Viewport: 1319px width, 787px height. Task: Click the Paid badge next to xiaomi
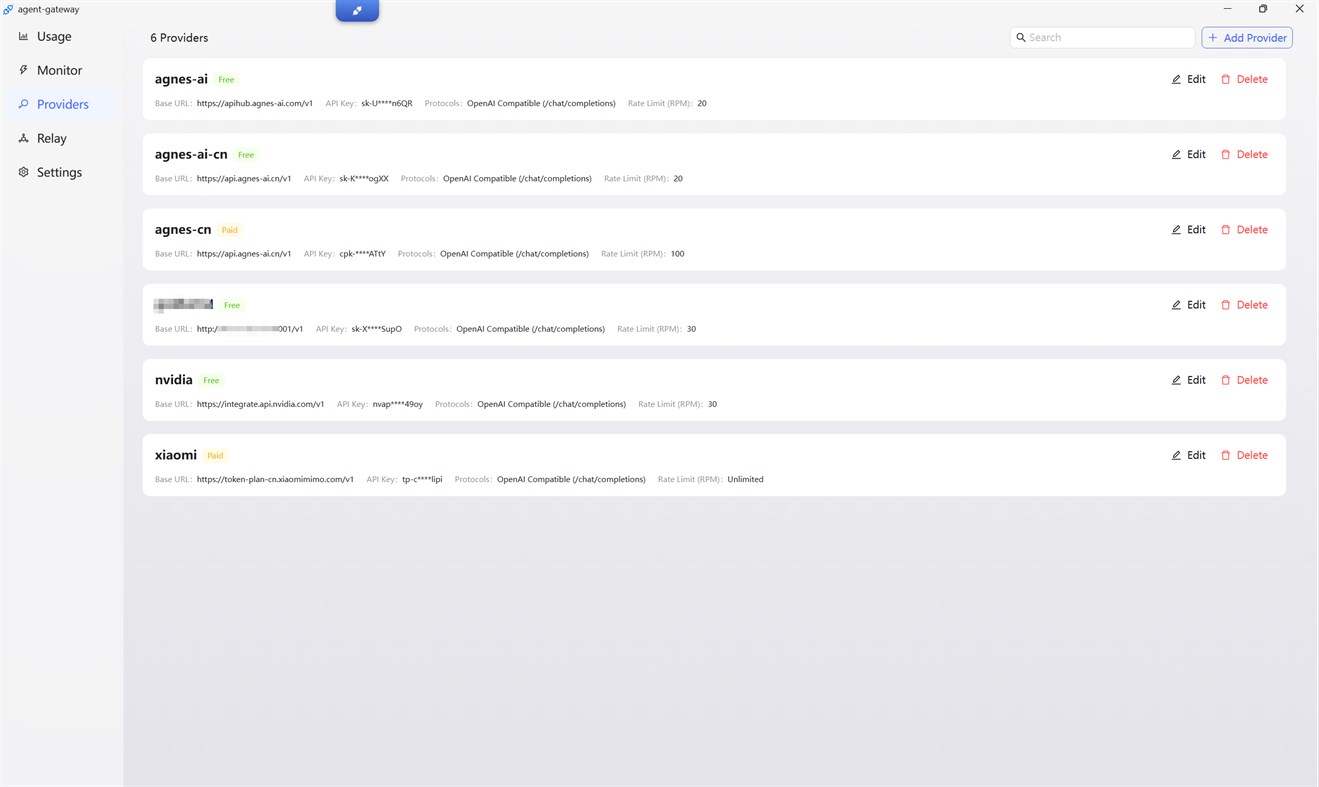(x=215, y=456)
